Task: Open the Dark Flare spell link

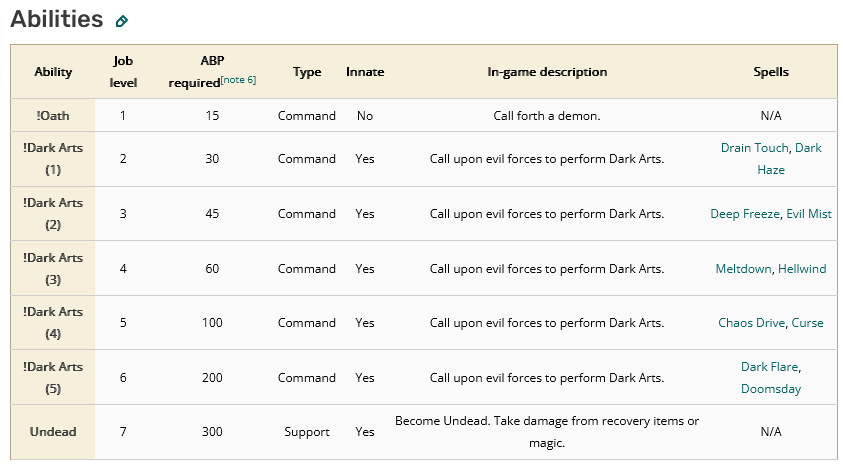Action: coord(769,367)
